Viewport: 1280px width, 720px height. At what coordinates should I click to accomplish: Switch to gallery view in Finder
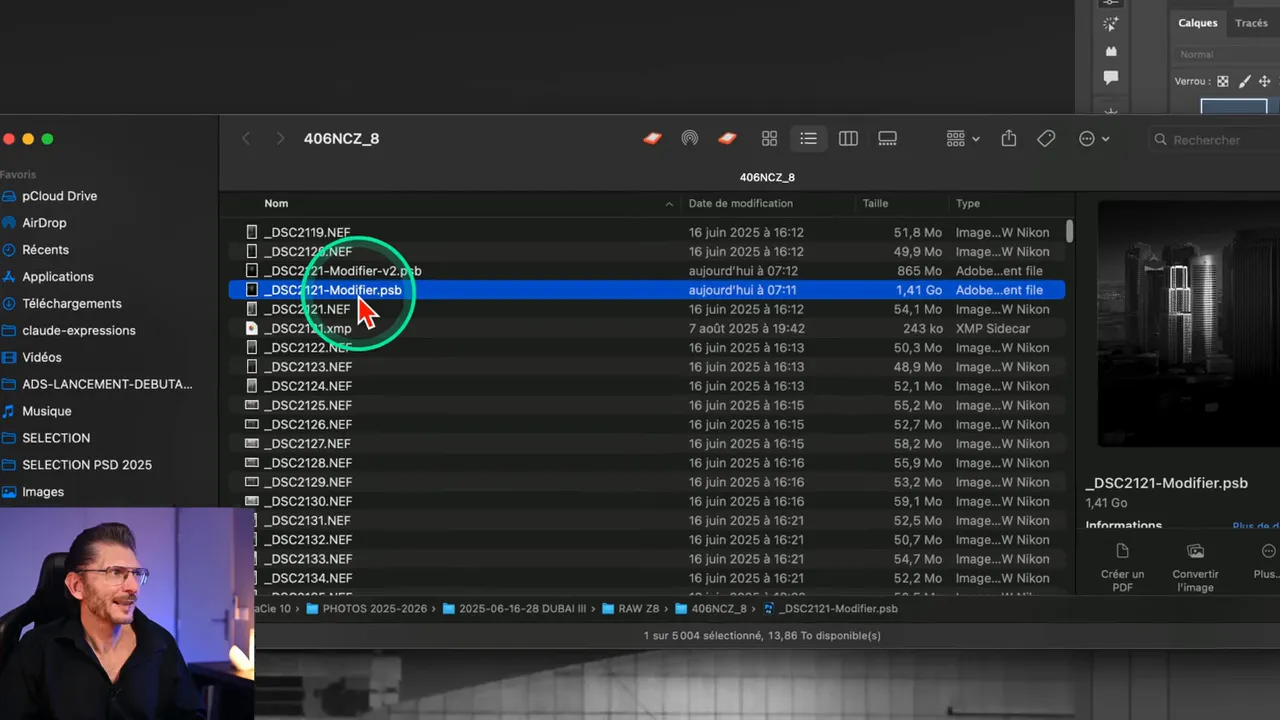coord(887,138)
